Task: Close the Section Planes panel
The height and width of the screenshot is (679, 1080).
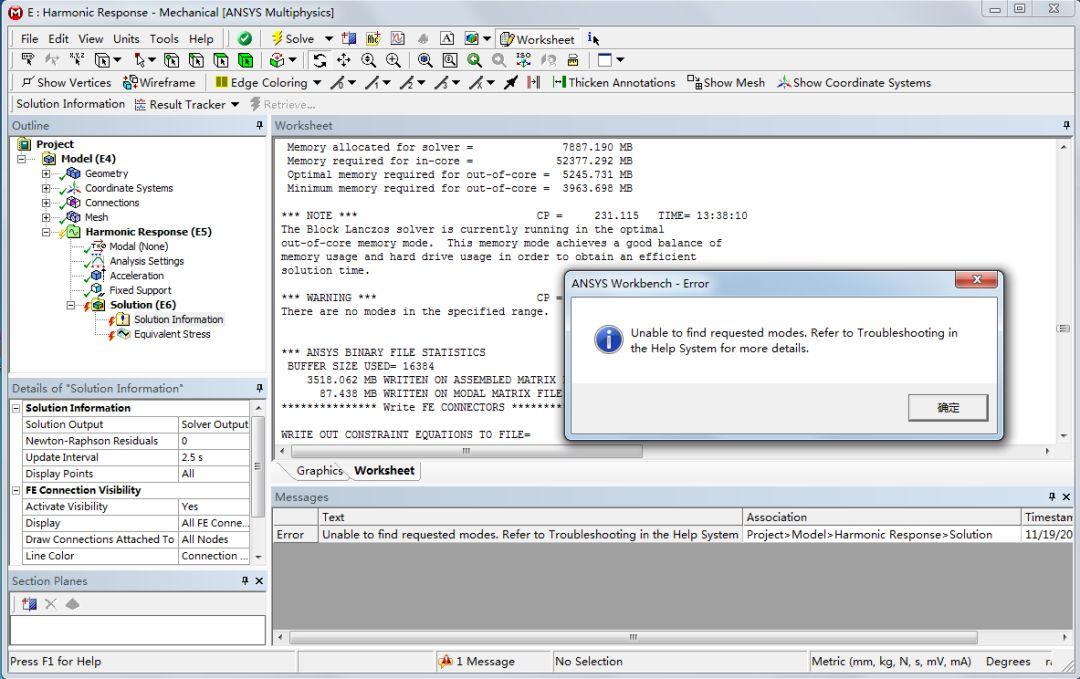Action: pos(259,581)
